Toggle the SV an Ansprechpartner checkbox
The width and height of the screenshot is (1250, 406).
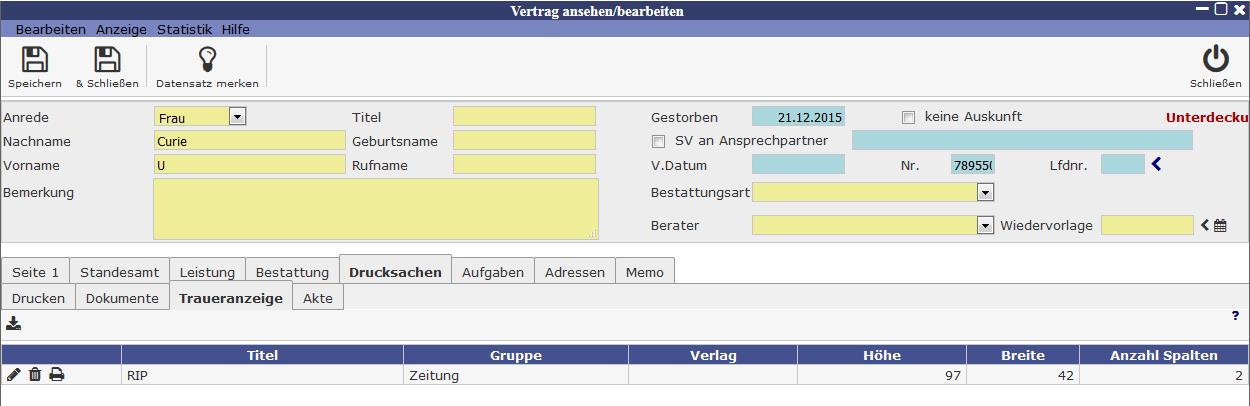tap(658, 141)
